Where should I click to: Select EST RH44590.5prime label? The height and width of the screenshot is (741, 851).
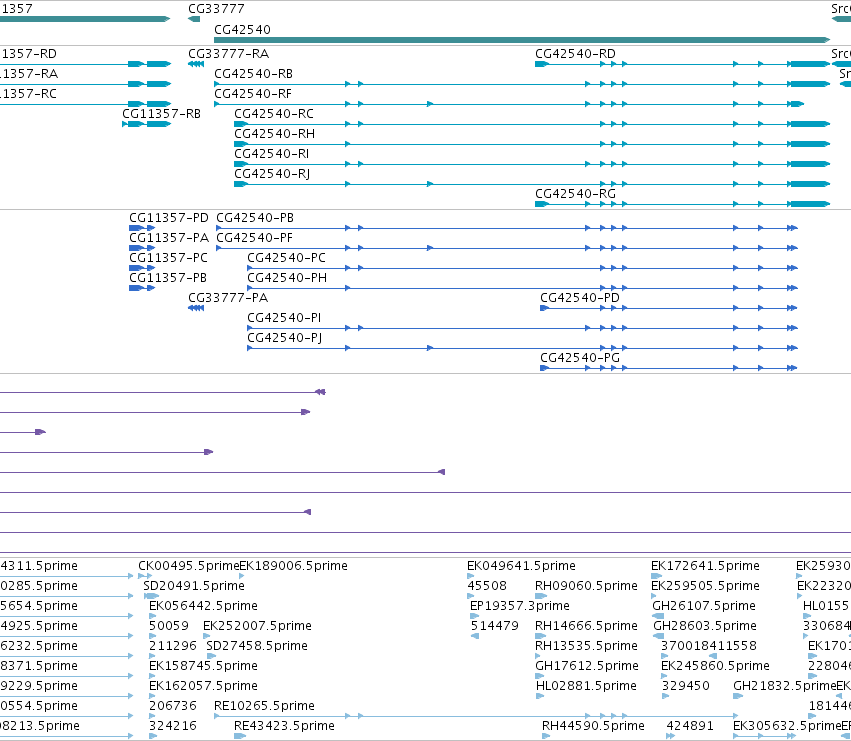coord(593,726)
